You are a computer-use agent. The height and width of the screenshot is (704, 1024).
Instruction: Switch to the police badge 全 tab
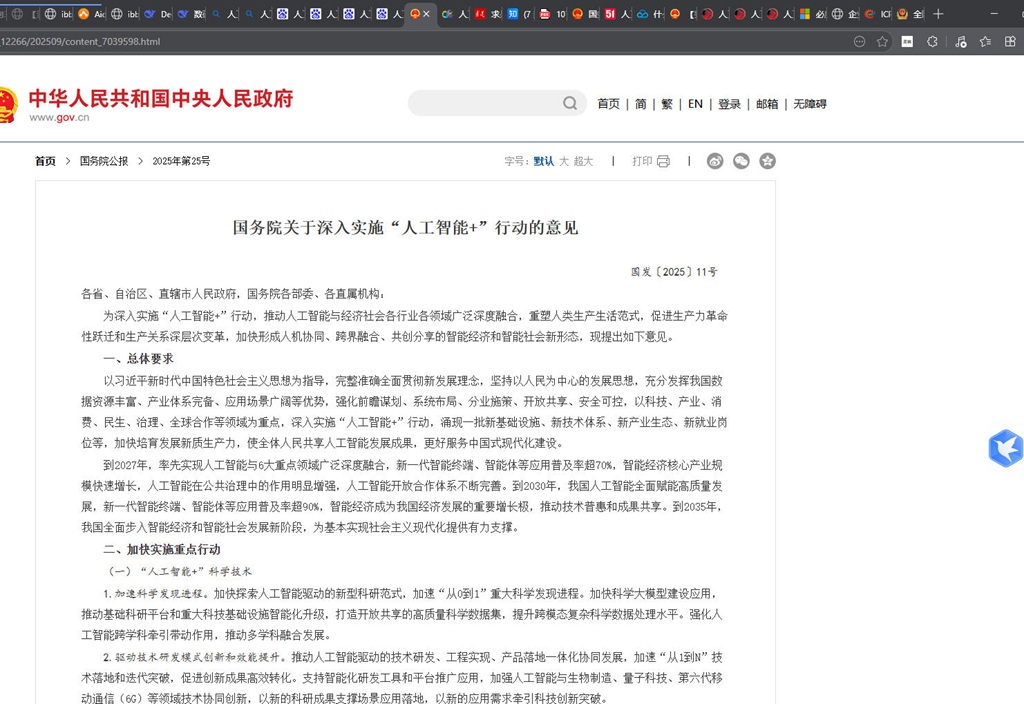(x=910, y=14)
